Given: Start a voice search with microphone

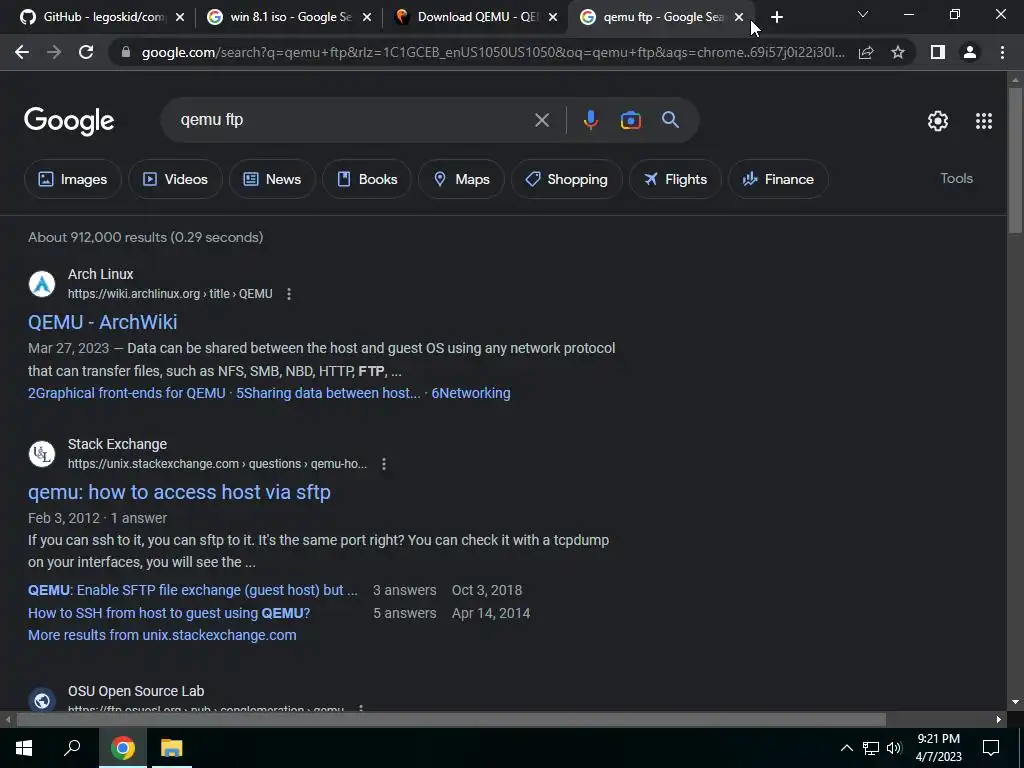Looking at the screenshot, I should (590, 120).
